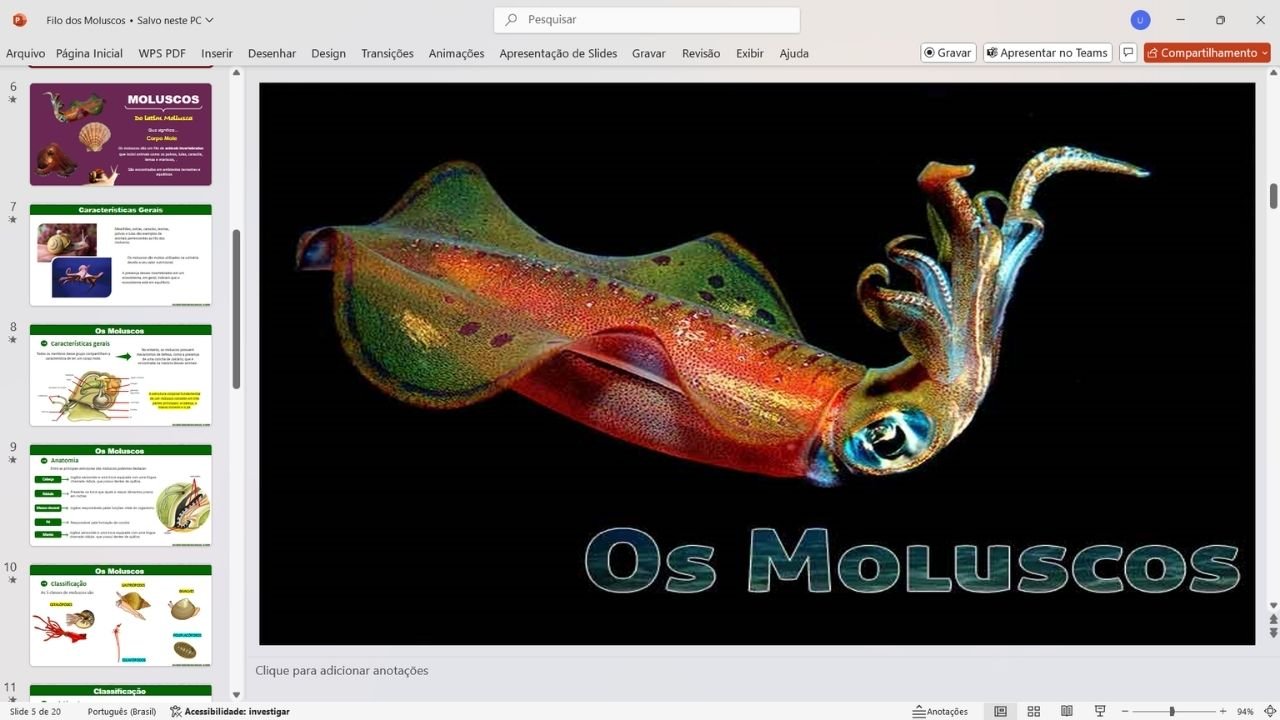Select the Inserir ribbon tab
1280x720 pixels.
[217, 53]
